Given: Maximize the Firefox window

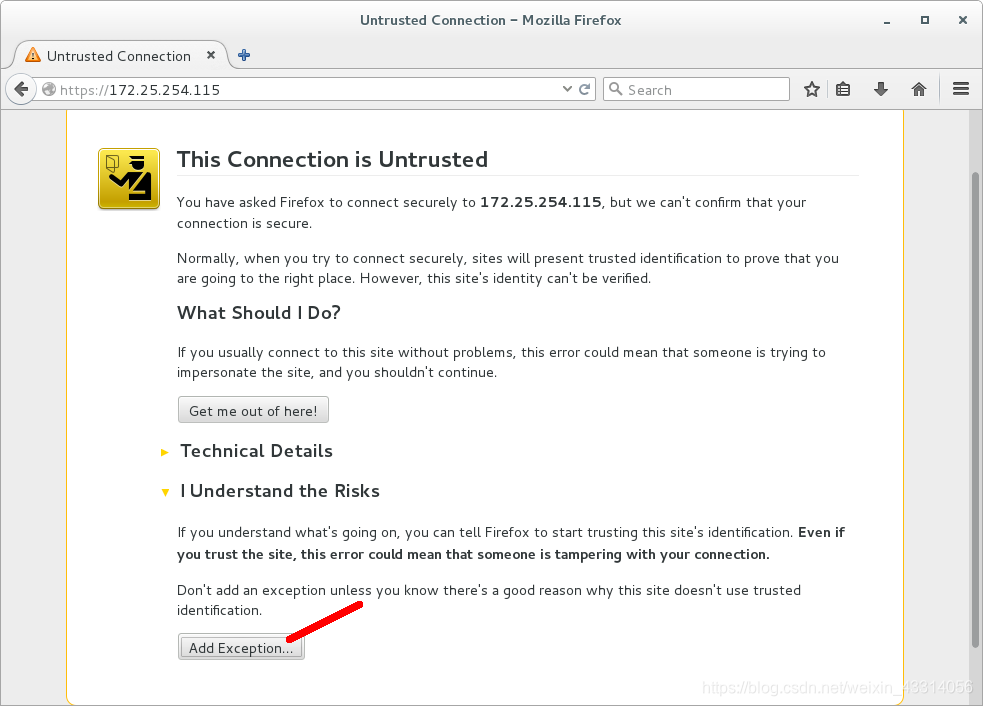Looking at the screenshot, I should 925,20.
